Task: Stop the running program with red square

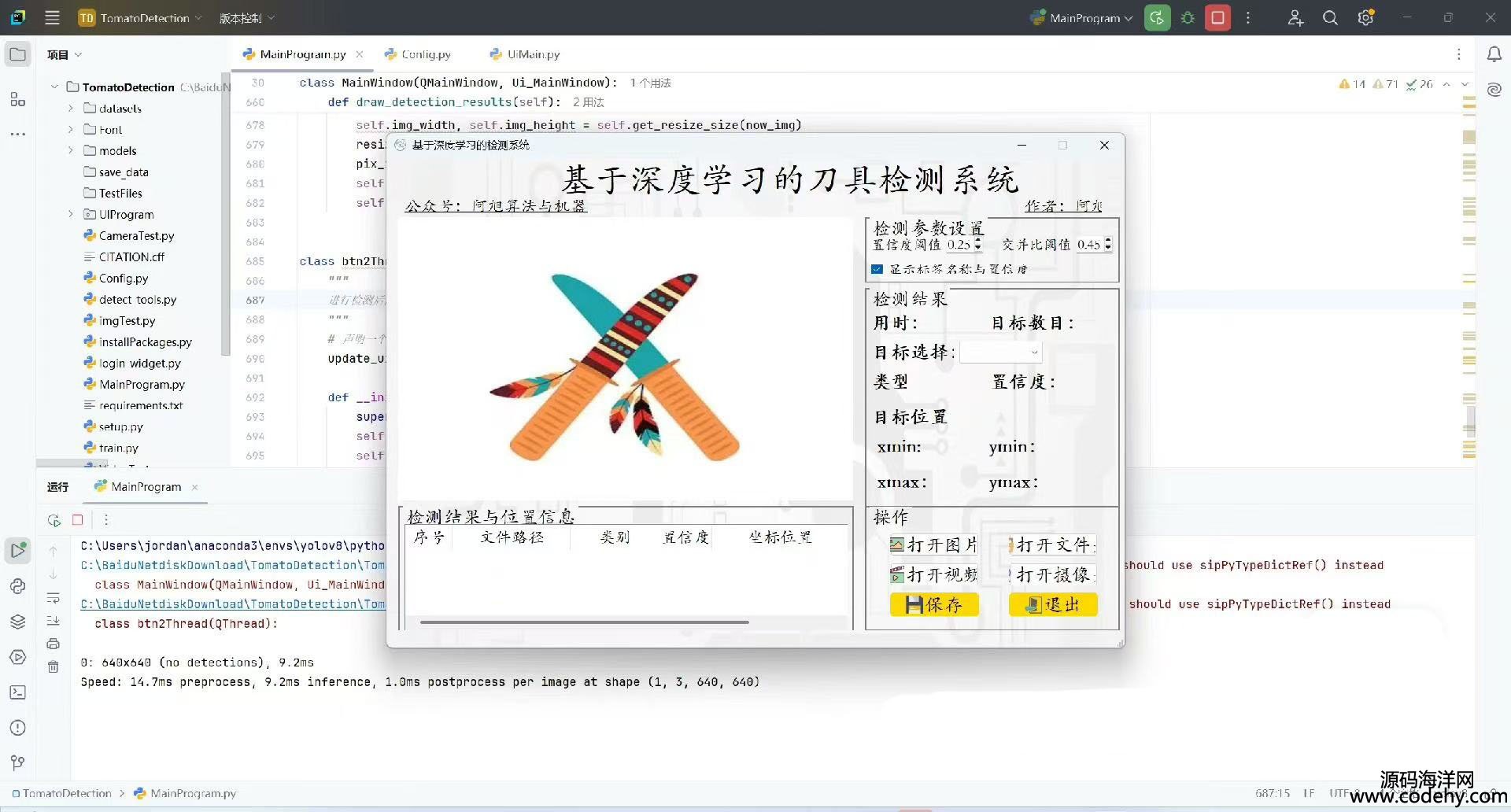Action: pos(1217,18)
